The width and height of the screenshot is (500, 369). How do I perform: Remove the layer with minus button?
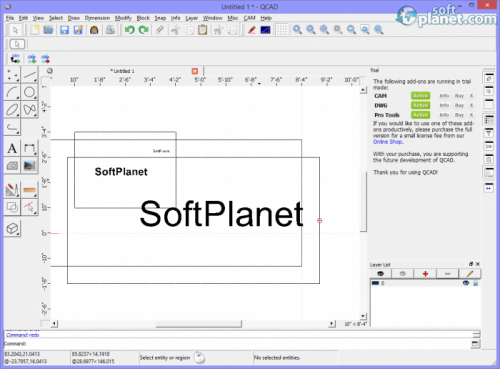pos(448,274)
